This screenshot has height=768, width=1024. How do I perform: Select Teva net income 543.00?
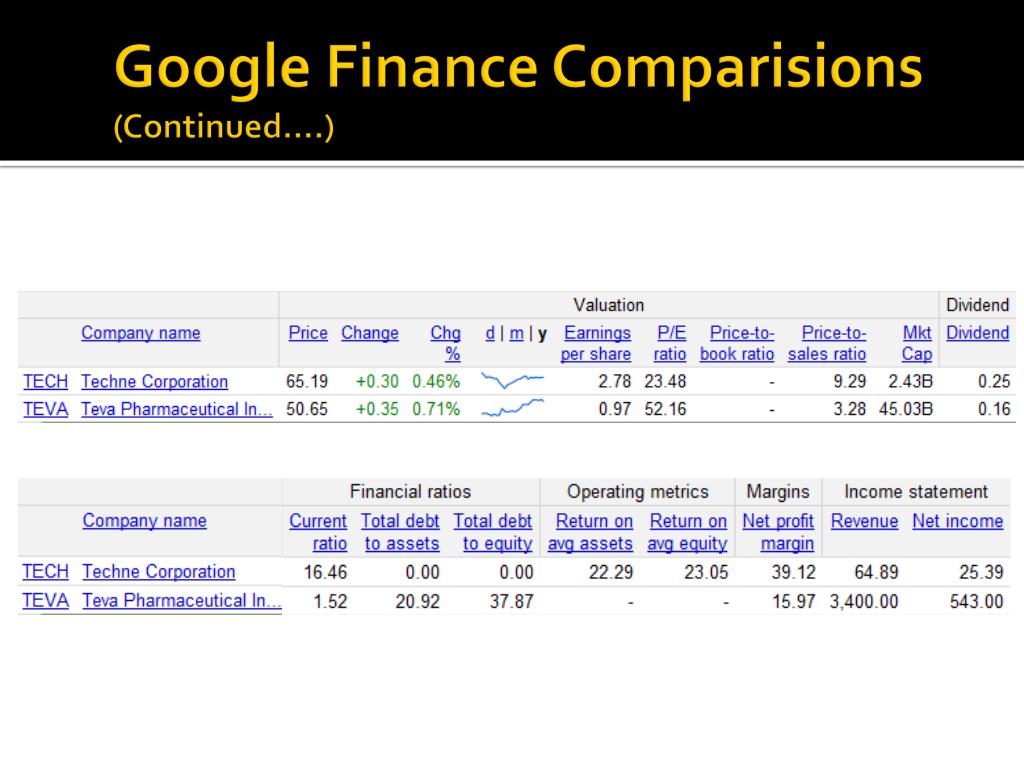tap(976, 601)
